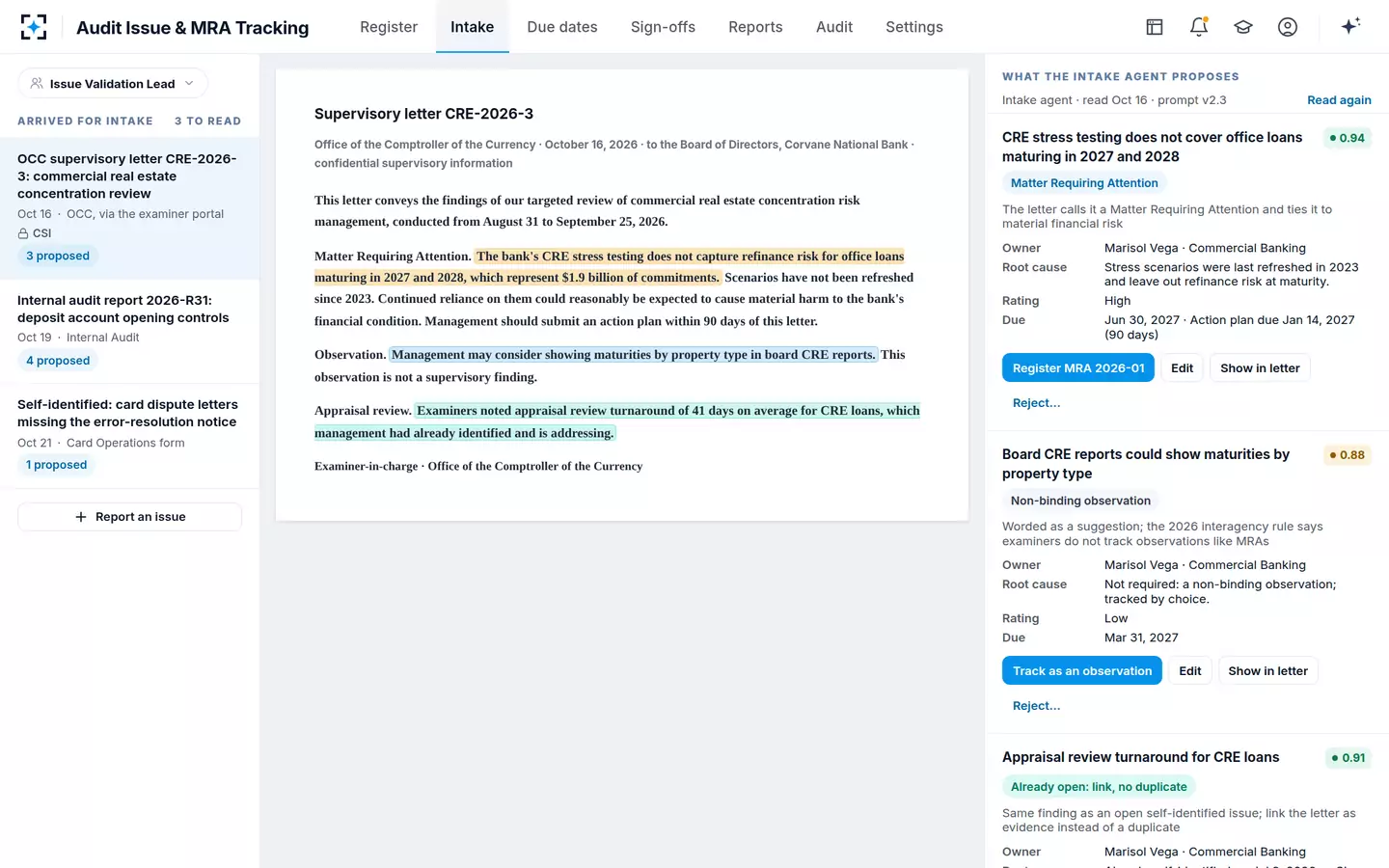Click the plus icon in Report an issue
1389x868 pixels.
(81, 517)
